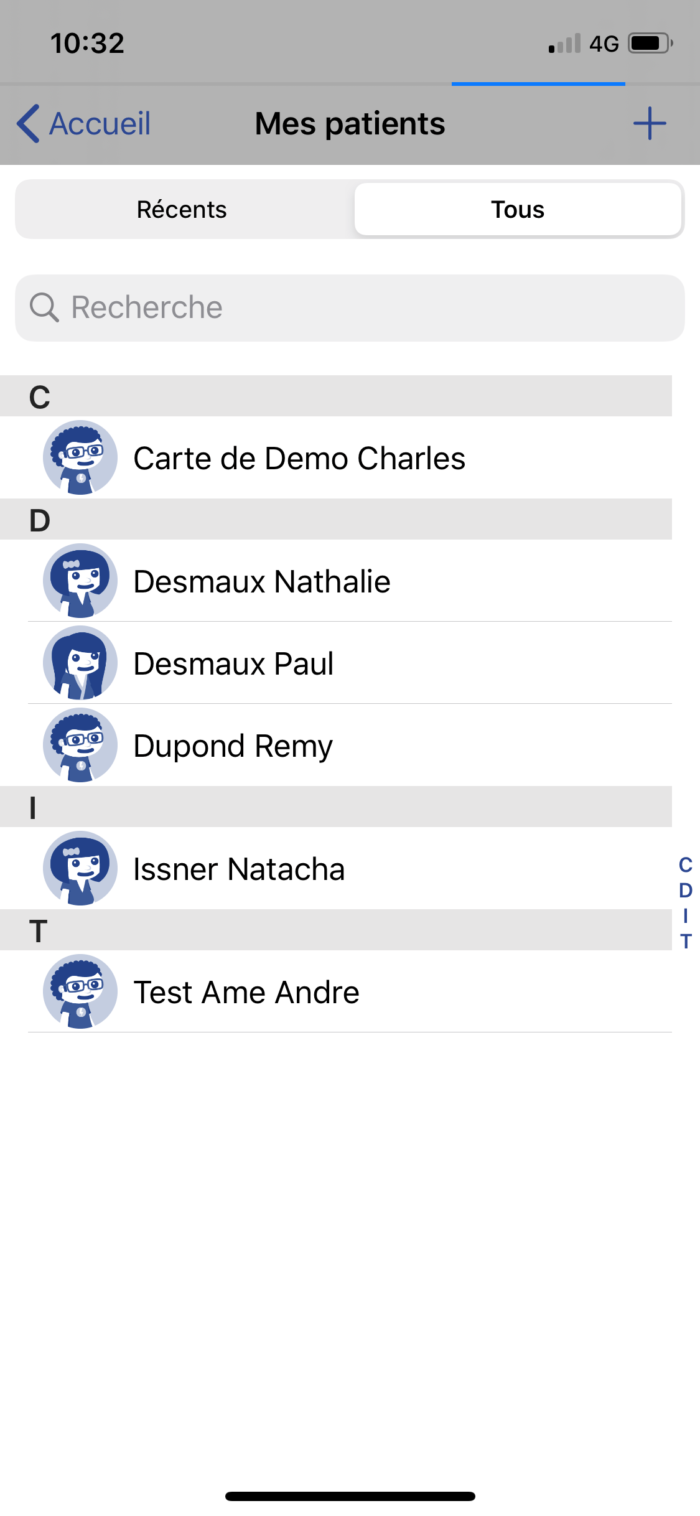Tap Desmaux Nathalie's avatar icon
This screenshot has width=700, height=1516.
[x=80, y=581]
